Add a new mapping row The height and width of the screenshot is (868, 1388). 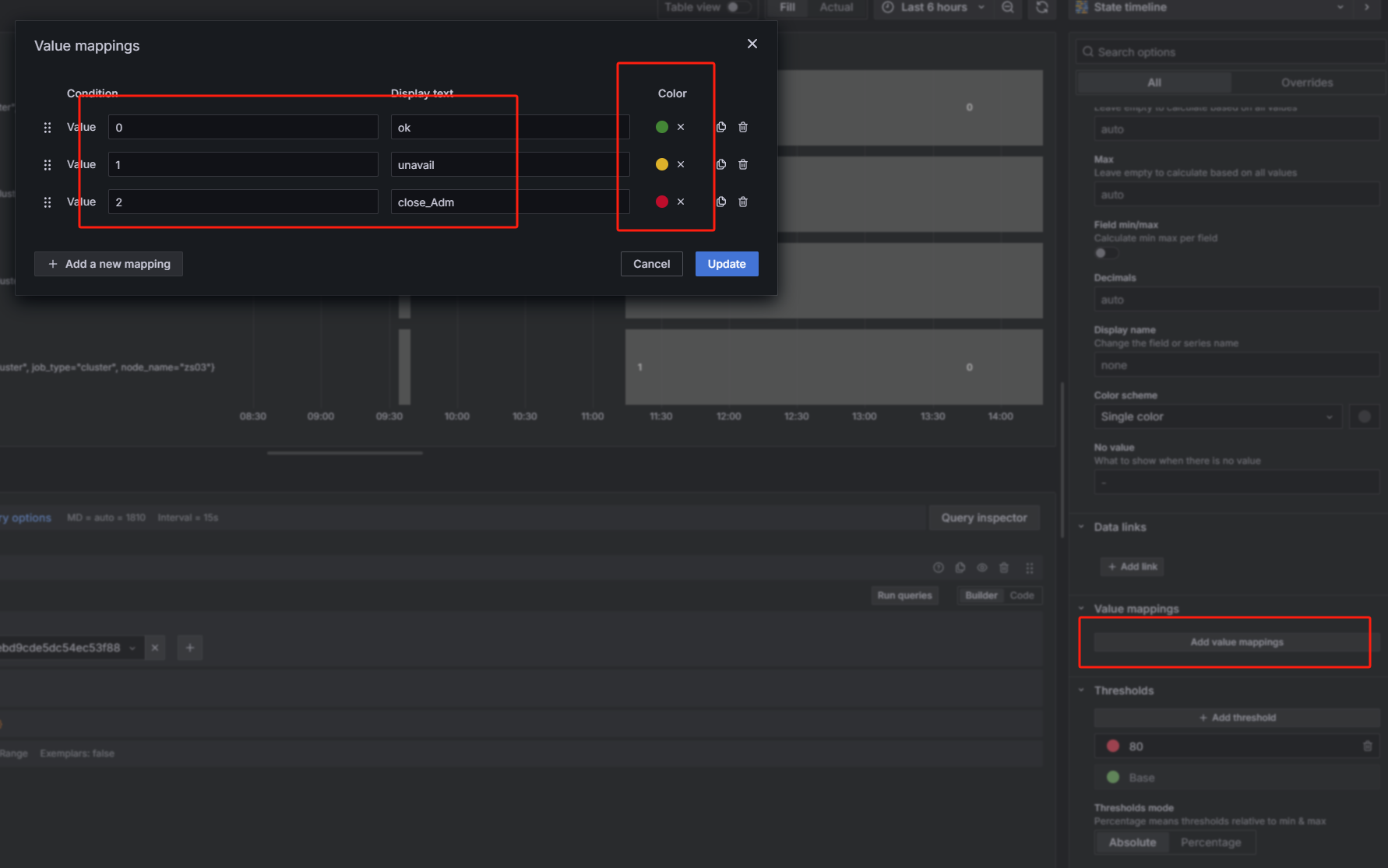(x=108, y=264)
